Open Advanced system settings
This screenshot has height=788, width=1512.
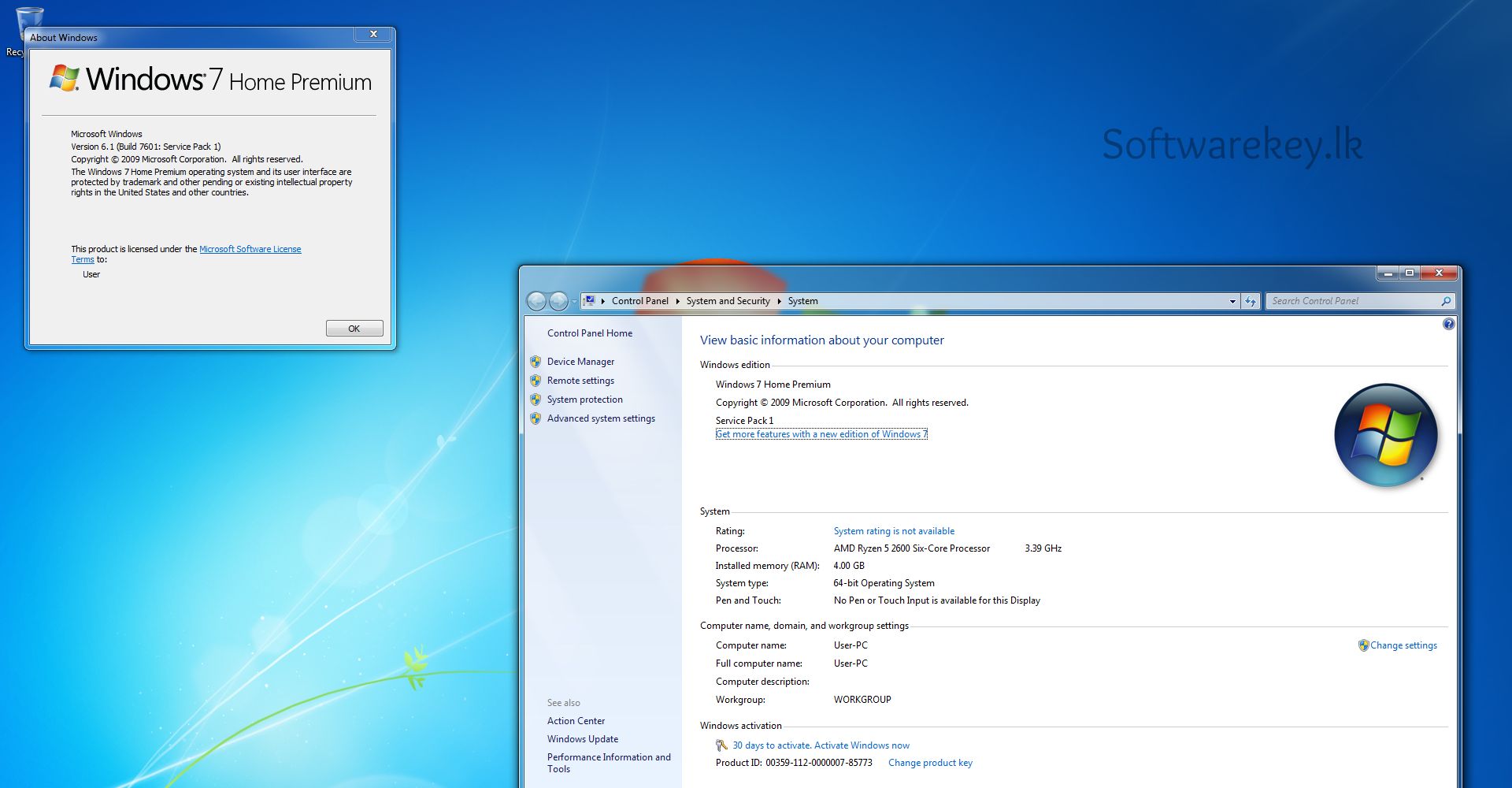pyautogui.click(x=600, y=418)
